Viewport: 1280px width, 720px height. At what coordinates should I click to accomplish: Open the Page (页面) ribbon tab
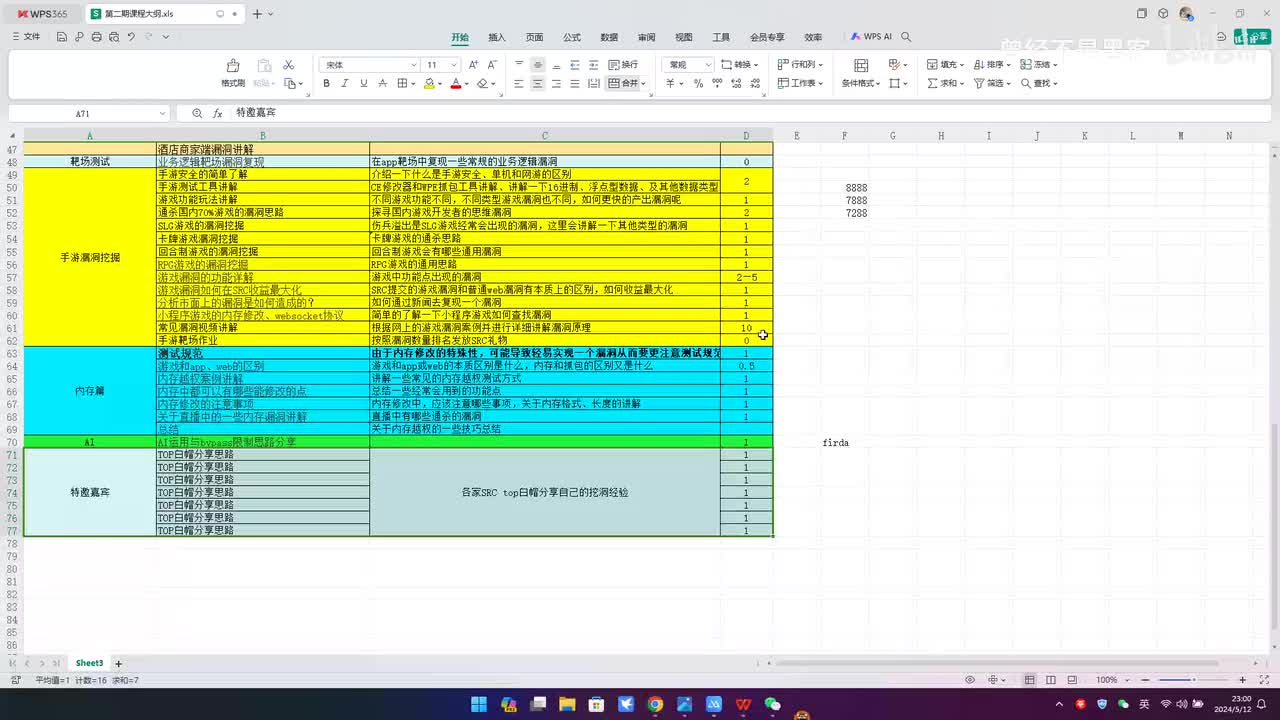[535, 37]
